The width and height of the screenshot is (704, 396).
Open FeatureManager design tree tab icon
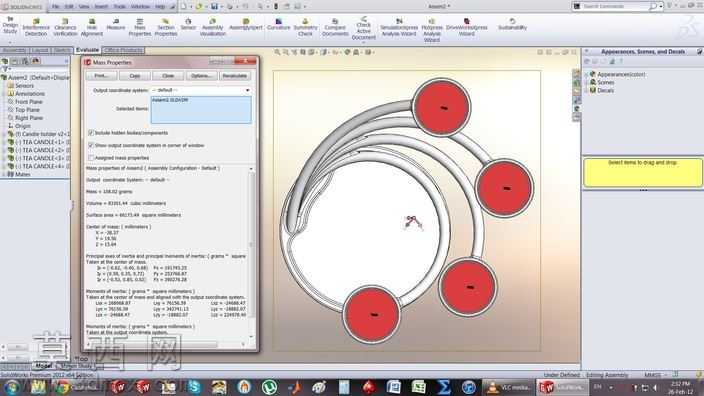point(5,61)
